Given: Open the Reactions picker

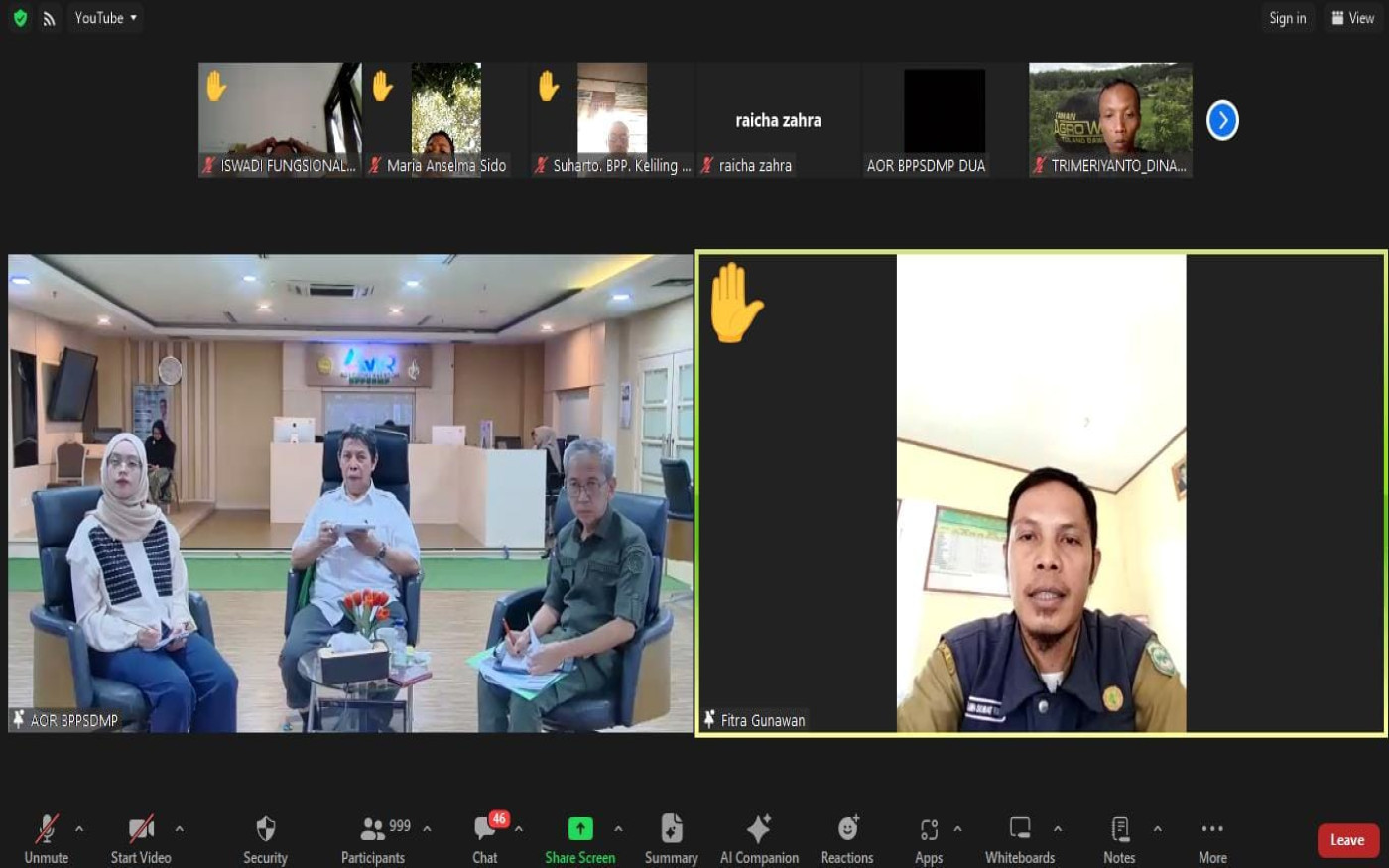Looking at the screenshot, I should point(846,838).
